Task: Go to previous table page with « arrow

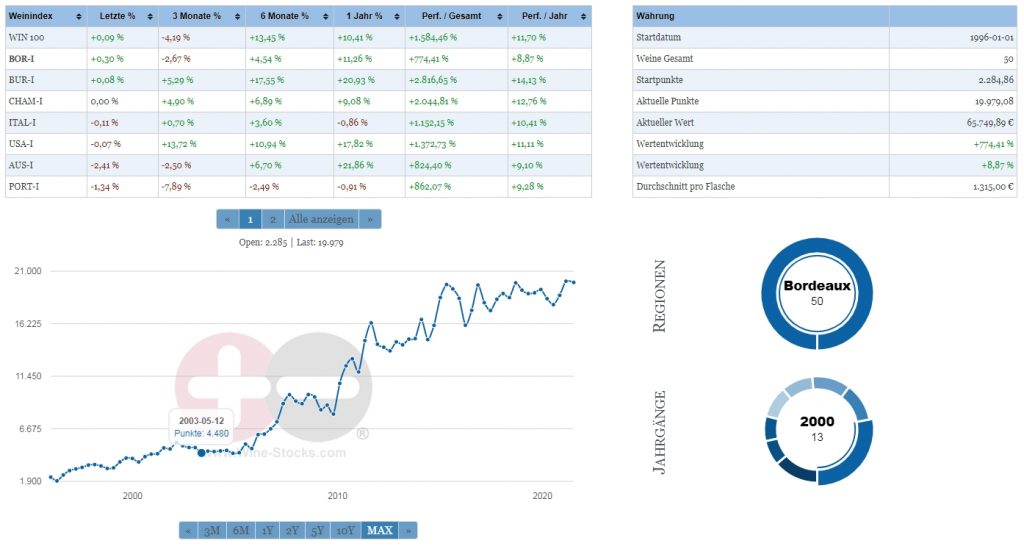Action: click(x=227, y=219)
